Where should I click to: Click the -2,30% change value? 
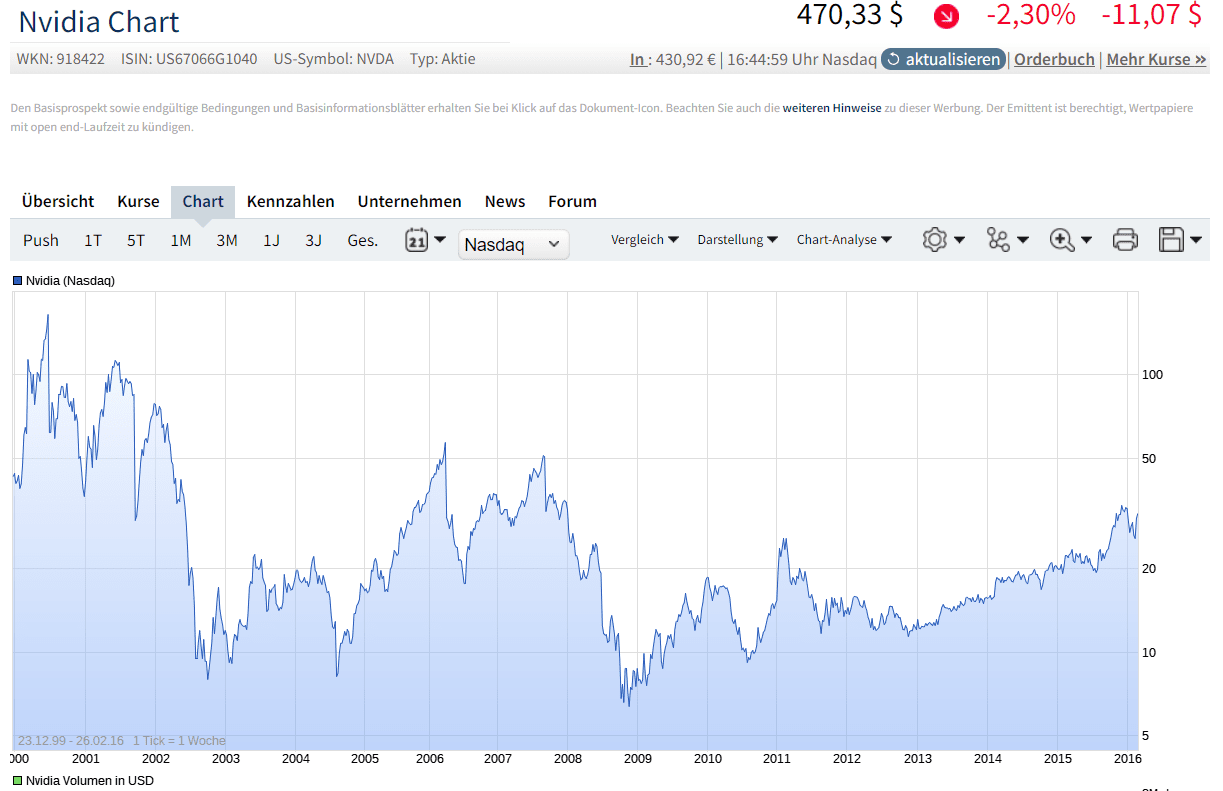(1031, 15)
